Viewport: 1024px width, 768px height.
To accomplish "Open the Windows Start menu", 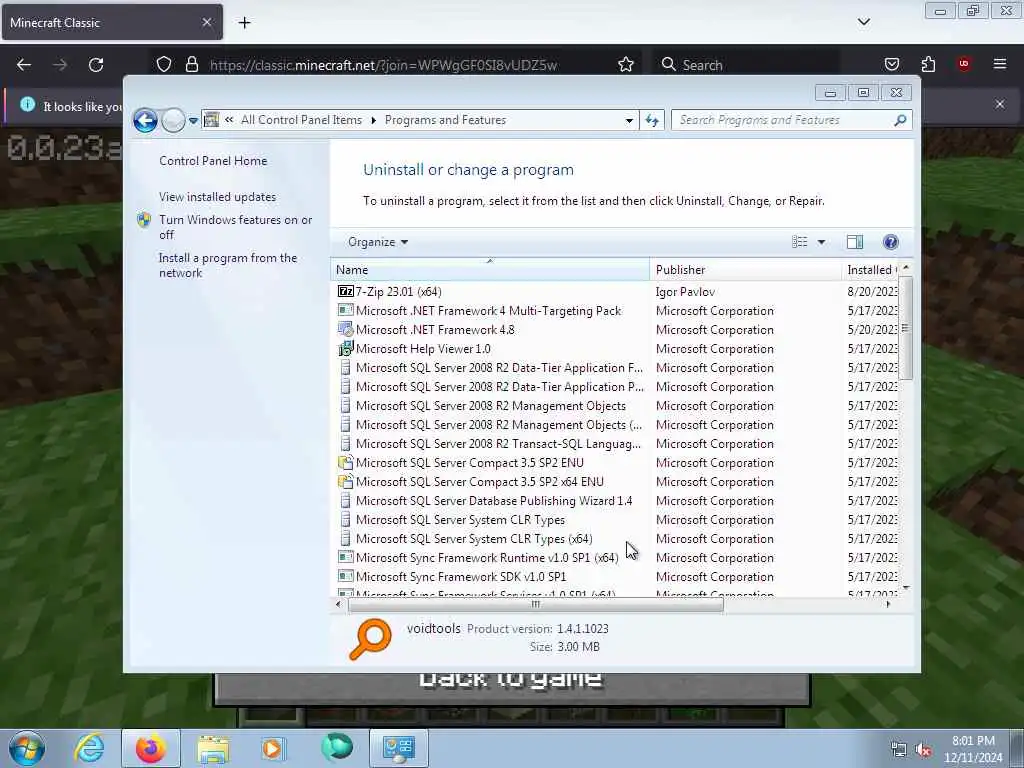I will (x=27, y=748).
